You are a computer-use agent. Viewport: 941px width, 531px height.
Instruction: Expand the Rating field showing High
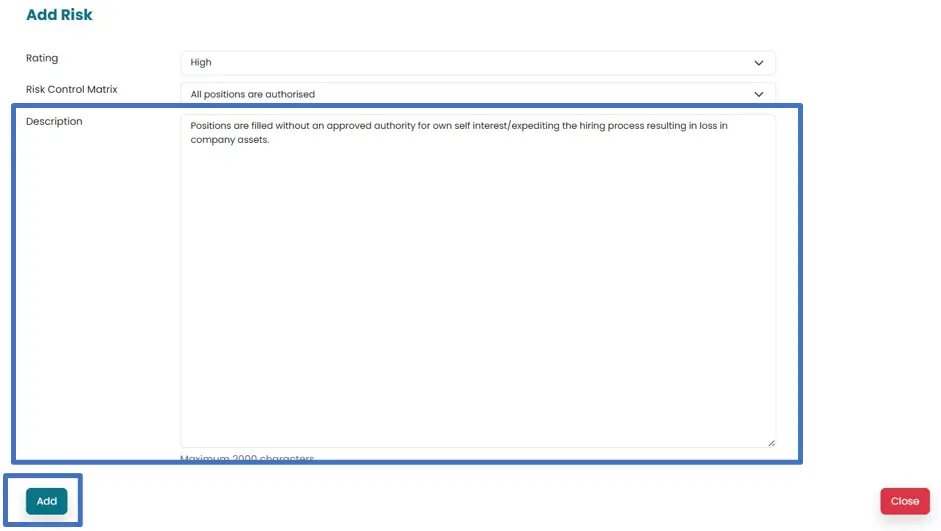[477, 63]
